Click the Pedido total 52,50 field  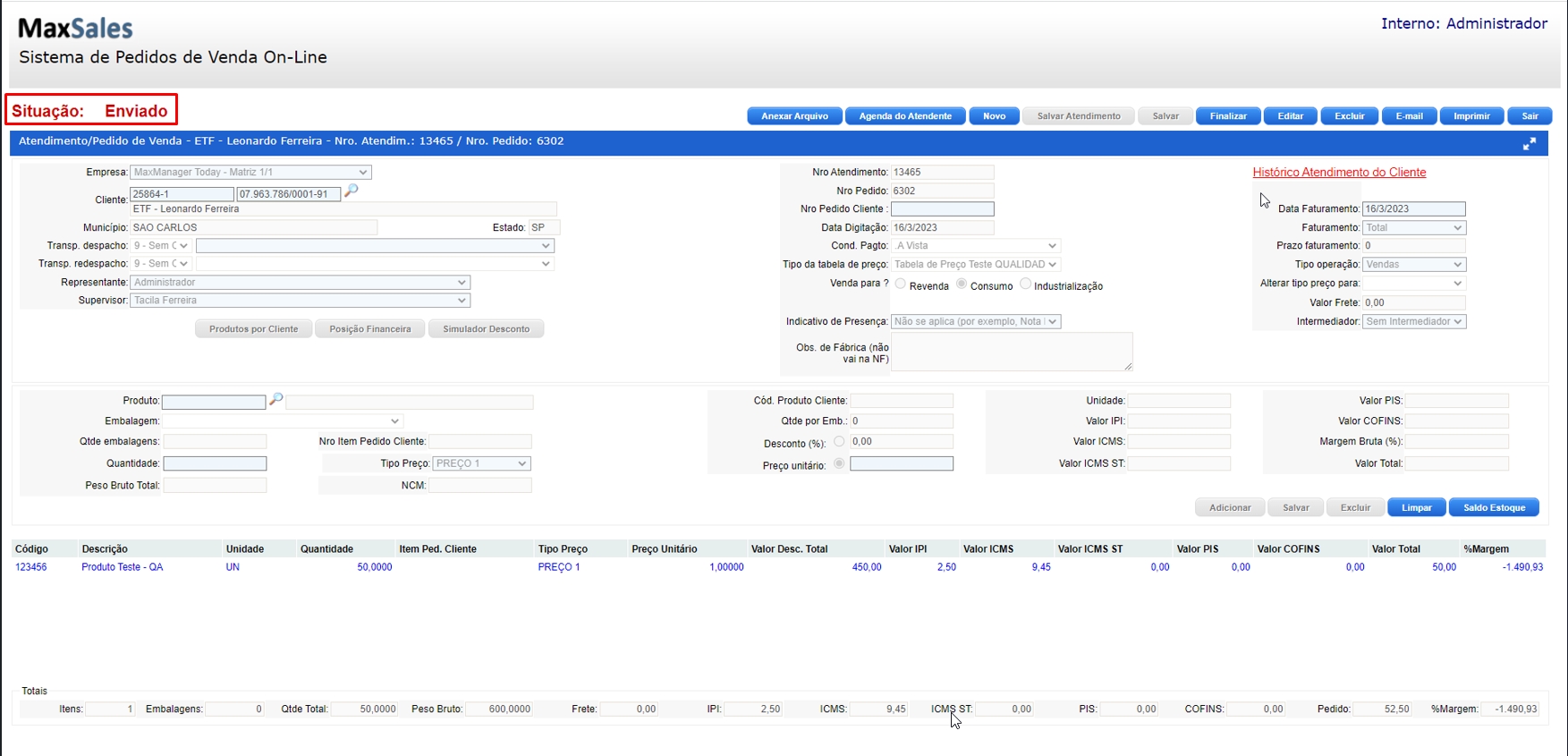pyautogui.click(x=1383, y=709)
